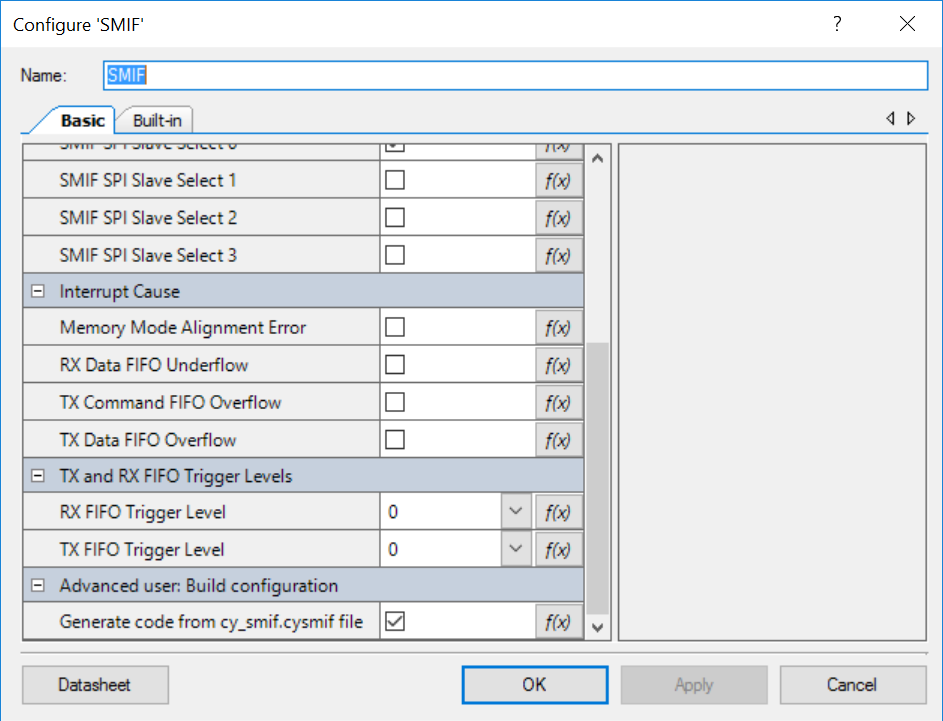This screenshot has width=943, height=721.
Task: Open the dialog help question mark
Action: tap(837, 23)
